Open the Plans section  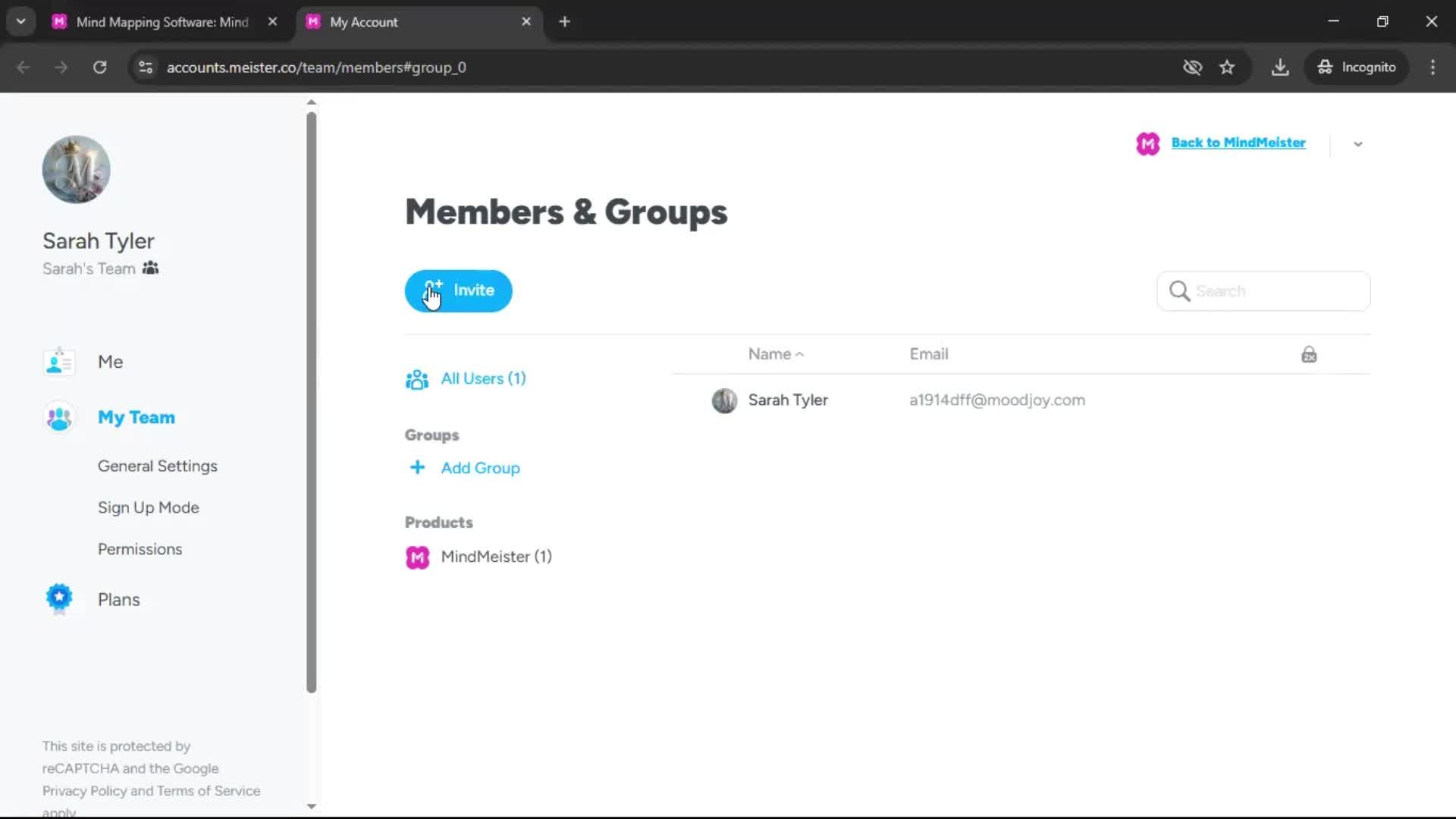point(119,600)
